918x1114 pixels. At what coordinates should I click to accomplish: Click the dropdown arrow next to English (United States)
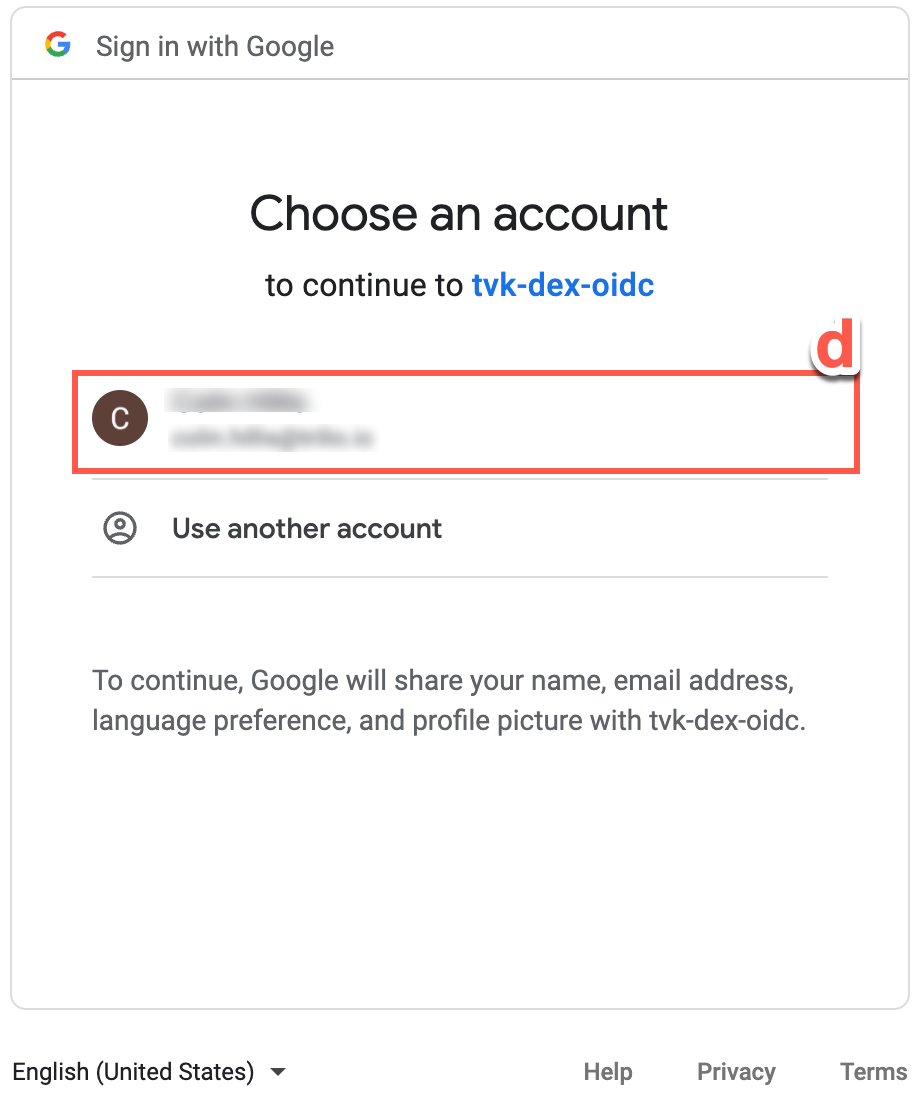[278, 1072]
